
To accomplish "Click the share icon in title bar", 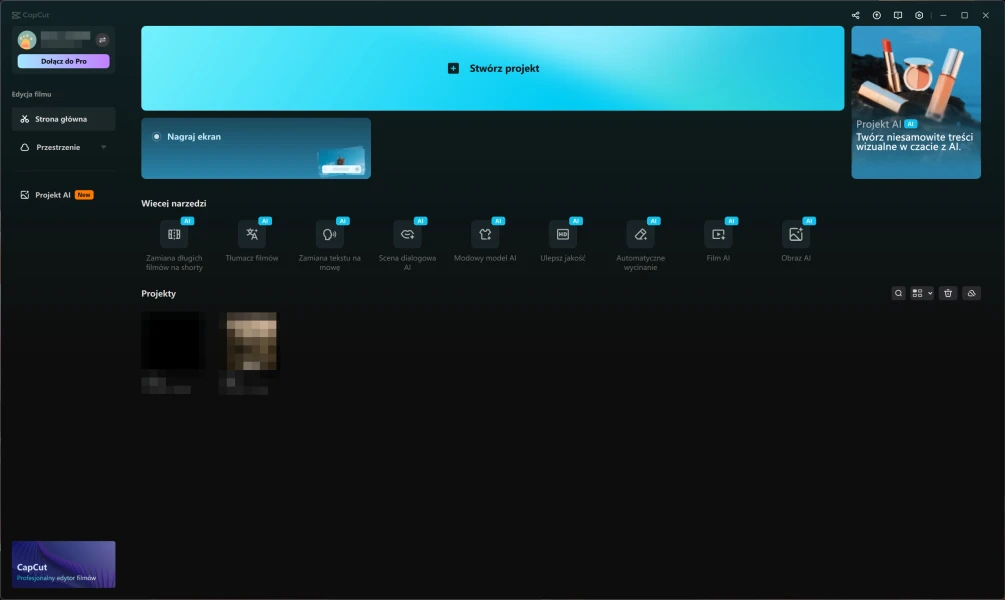I will [855, 15].
